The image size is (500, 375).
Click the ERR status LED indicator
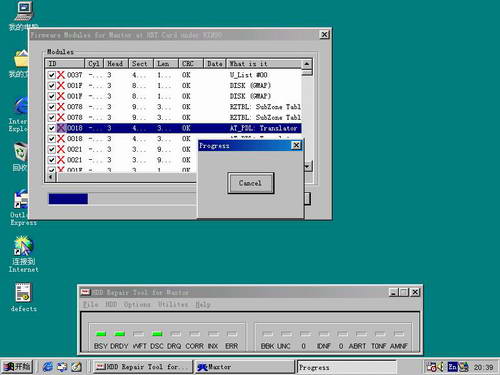pyautogui.click(x=232, y=334)
